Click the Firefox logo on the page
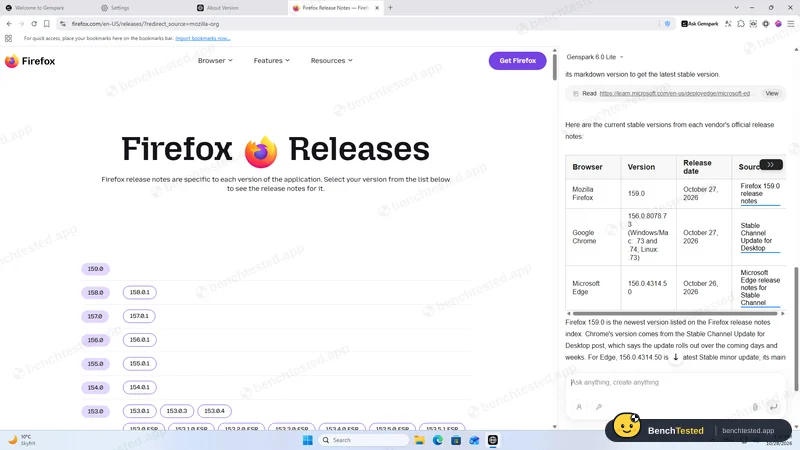Viewport: 800px width, 450px height. coord(30,61)
